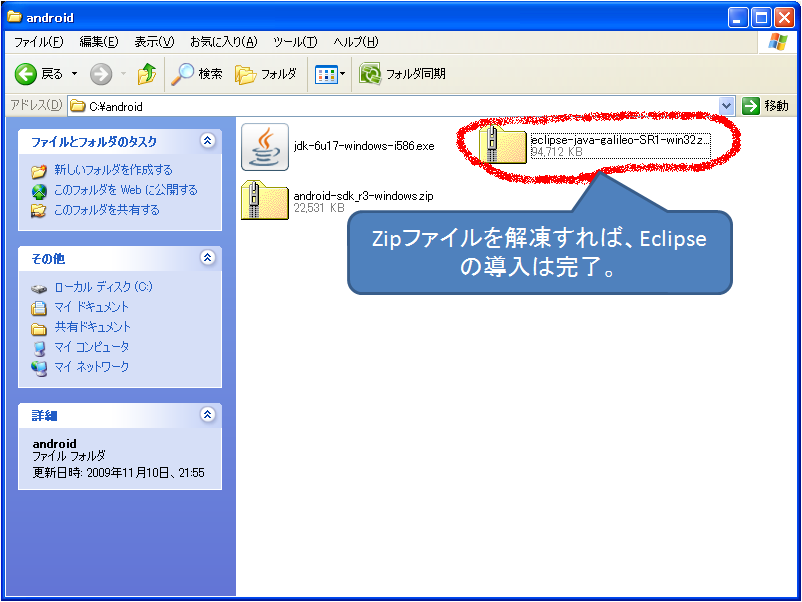Open the Views dropdown arrow
Image resolution: width=802 pixels, height=602 pixels.
click(x=343, y=74)
